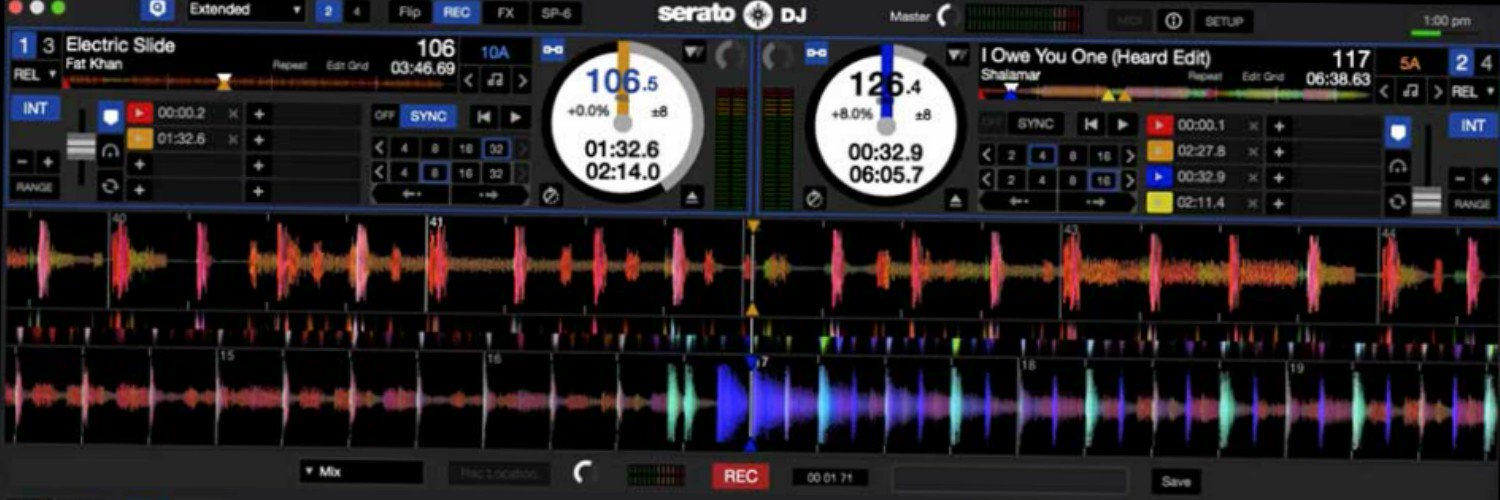Click the info tooltip icon next to SETUP
The width and height of the screenshot is (1500, 500).
1174,20
